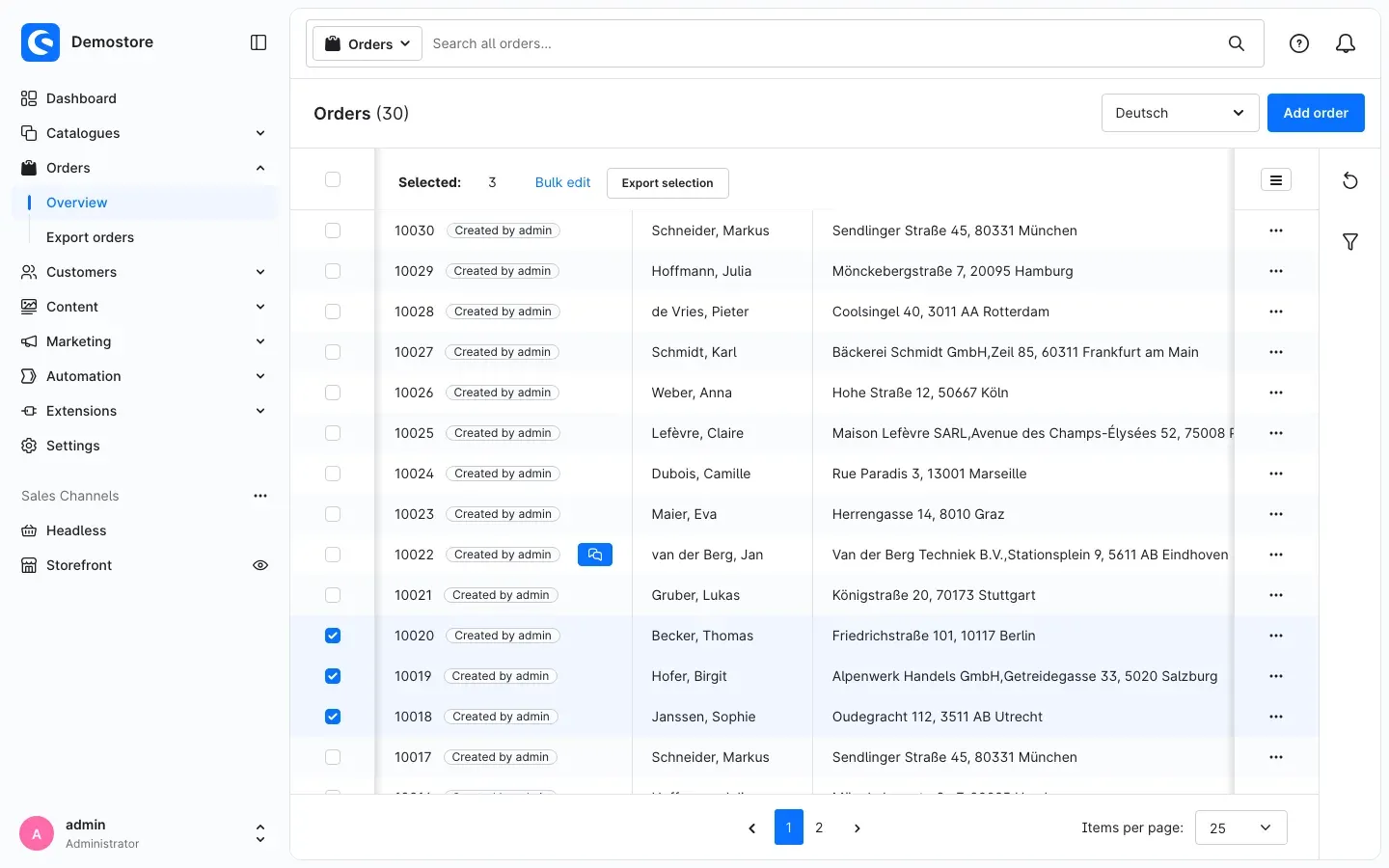Uncheck the checkbox for order 10019

click(333, 676)
